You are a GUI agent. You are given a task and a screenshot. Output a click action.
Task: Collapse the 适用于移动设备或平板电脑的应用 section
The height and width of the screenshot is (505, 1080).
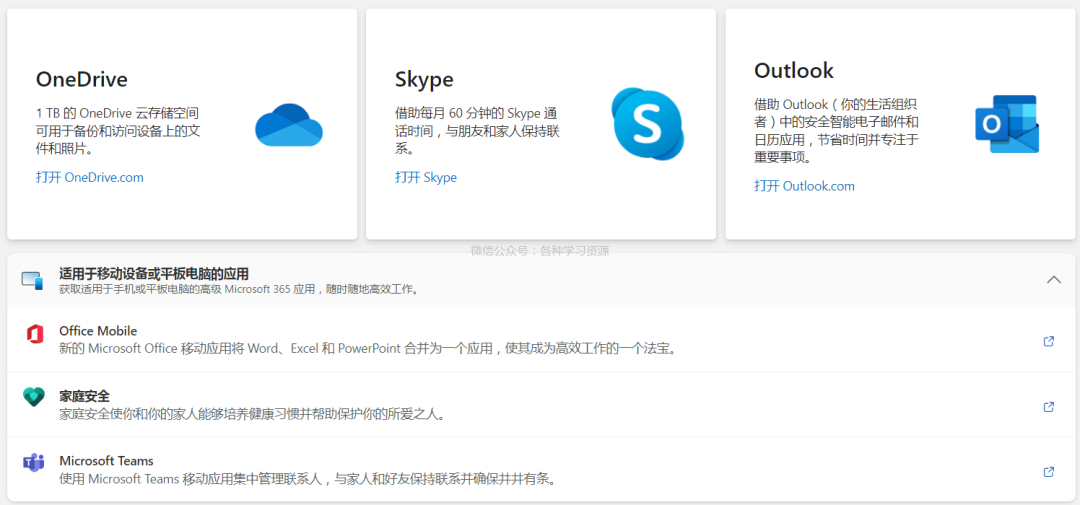(1054, 280)
